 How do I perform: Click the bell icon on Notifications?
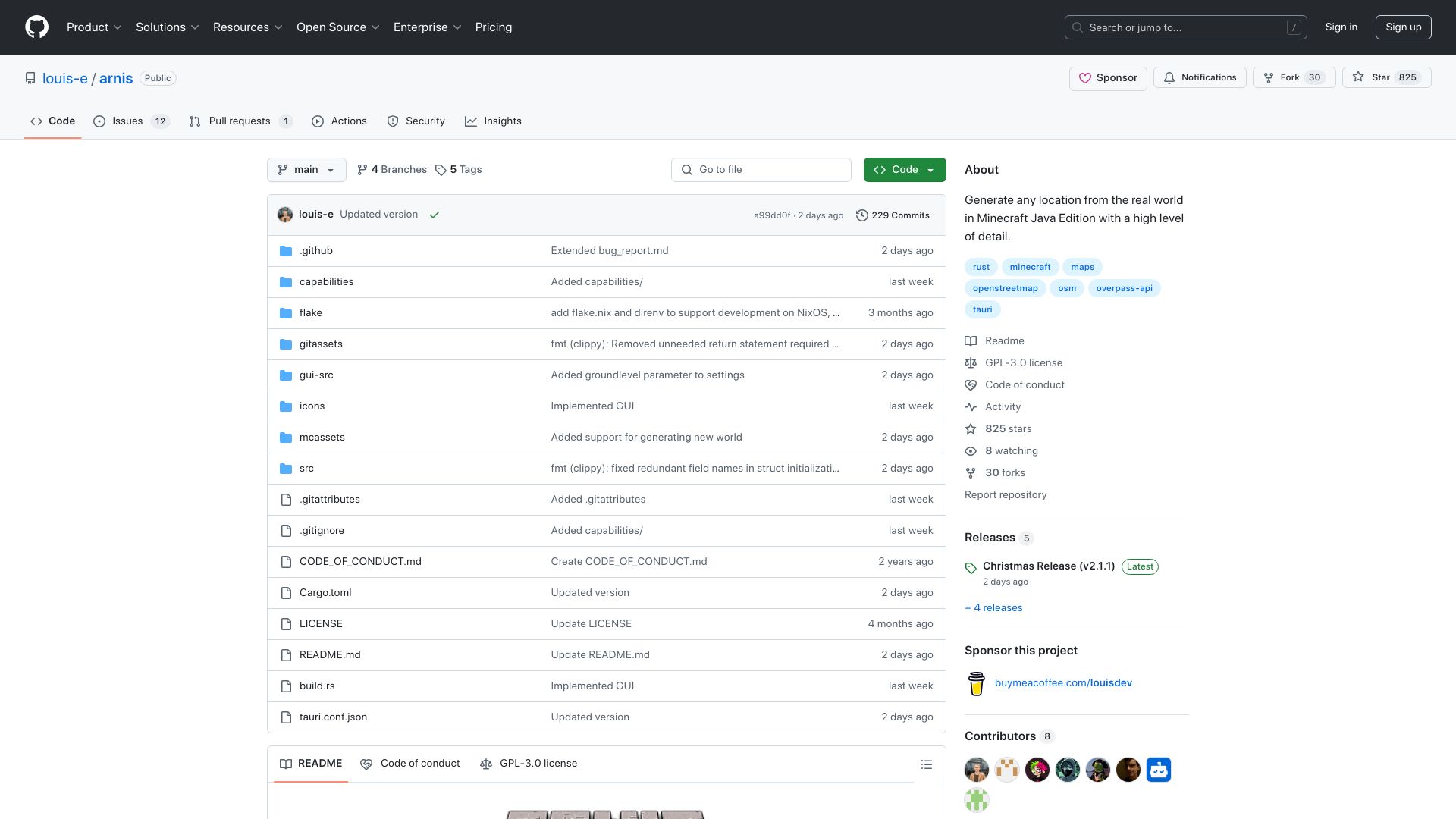tap(1169, 78)
